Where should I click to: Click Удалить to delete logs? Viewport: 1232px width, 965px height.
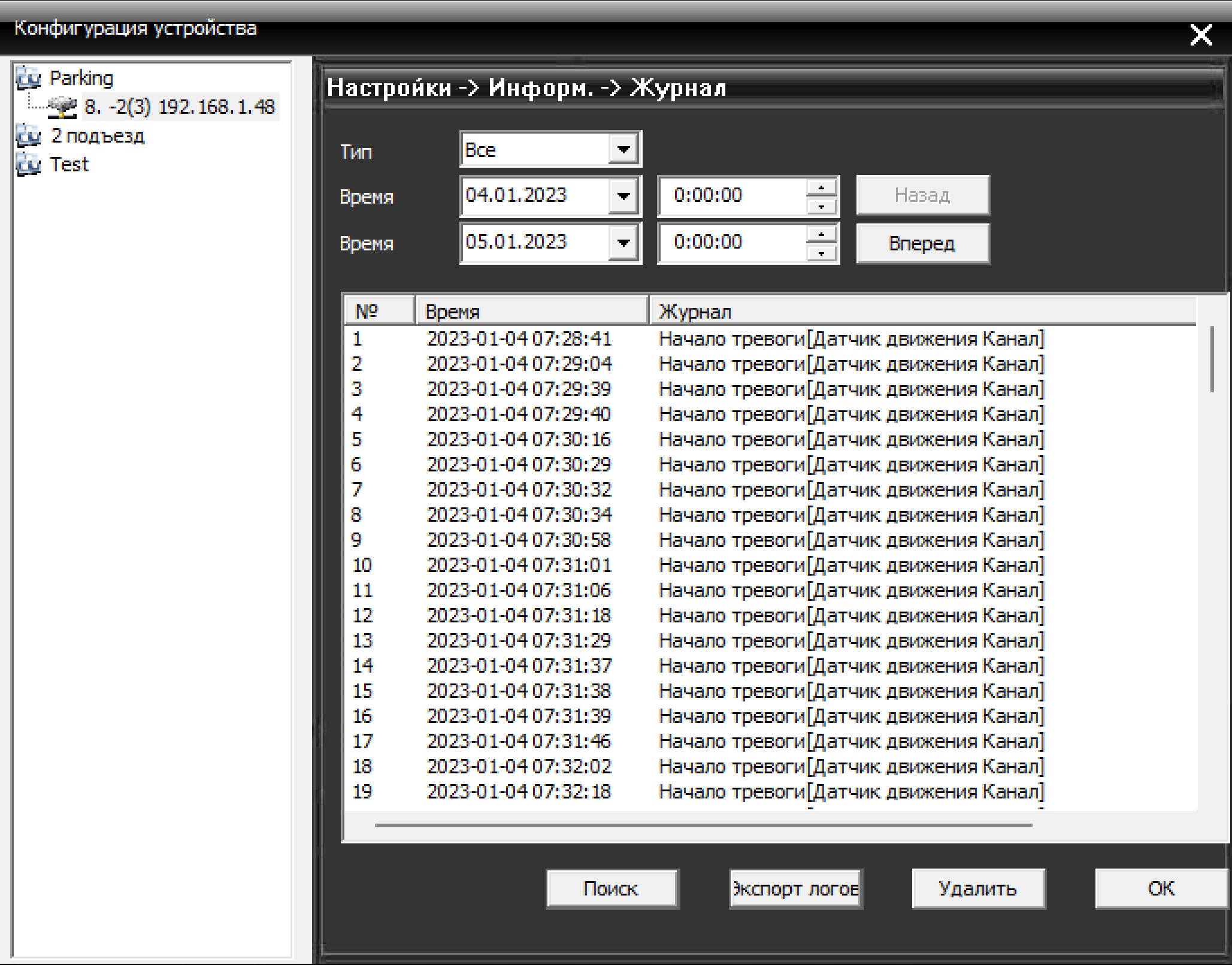[x=978, y=888]
